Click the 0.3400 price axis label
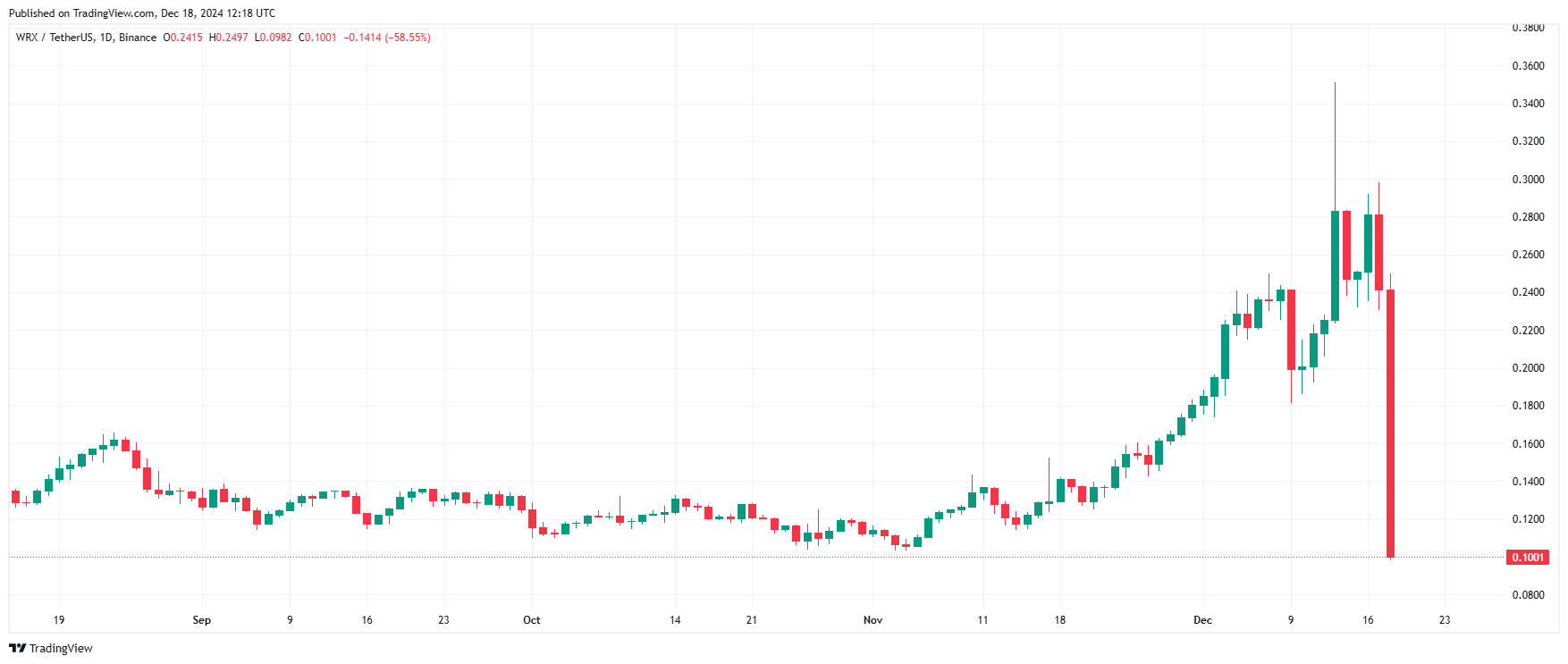This screenshot has height=664, width=1568. [x=1528, y=104]
